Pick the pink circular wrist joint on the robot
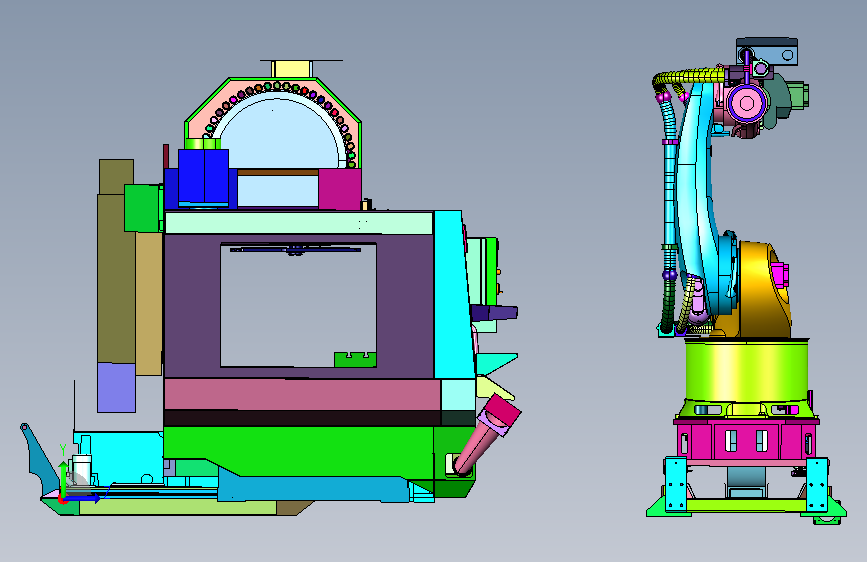This screenshot has height=562, width=867. click(x=746, y=103)
